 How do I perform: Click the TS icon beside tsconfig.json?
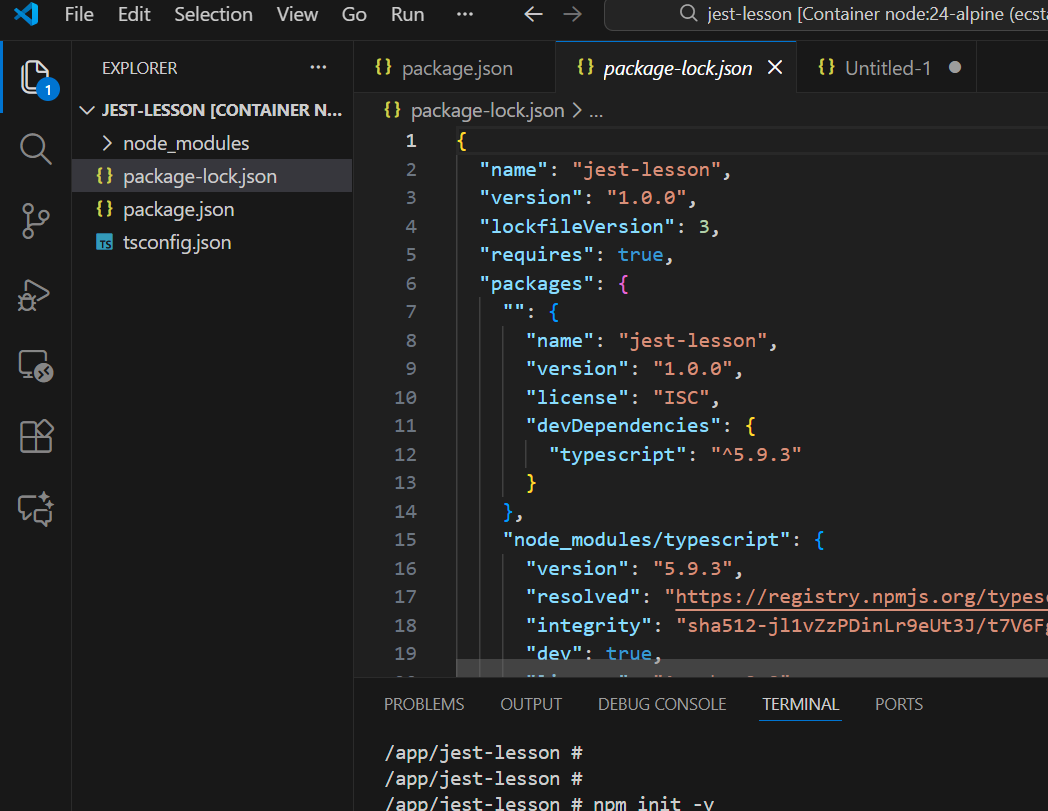click(105, 242)
